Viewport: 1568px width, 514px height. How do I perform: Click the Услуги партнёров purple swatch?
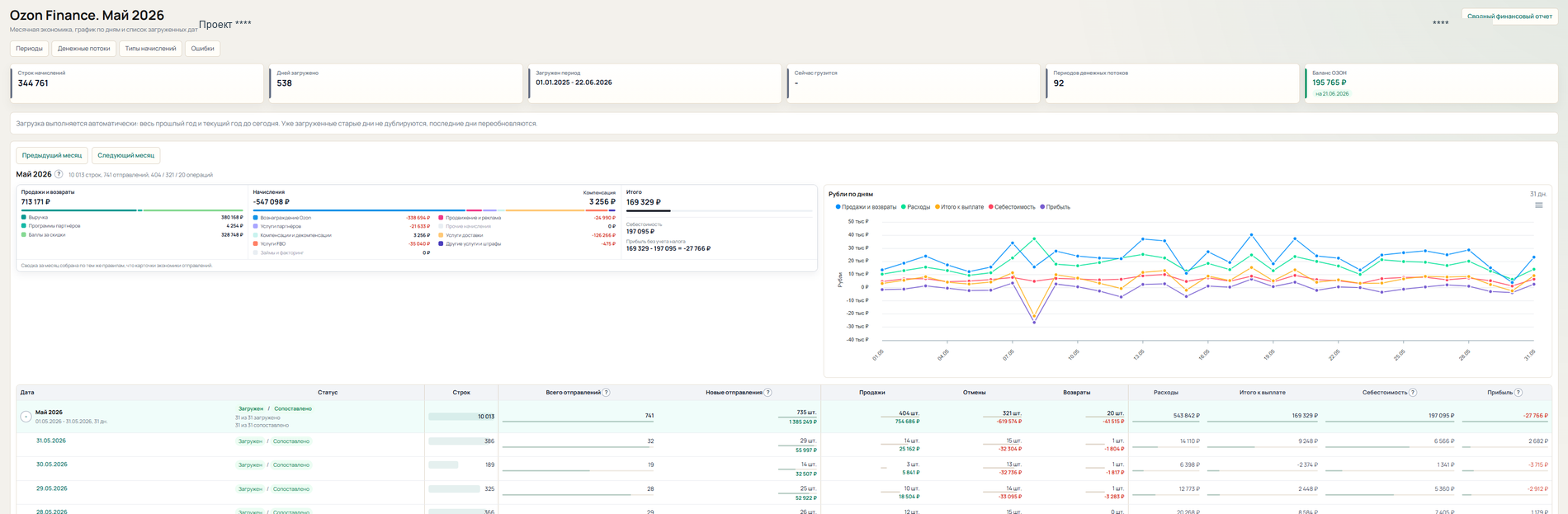pos(256,226)
